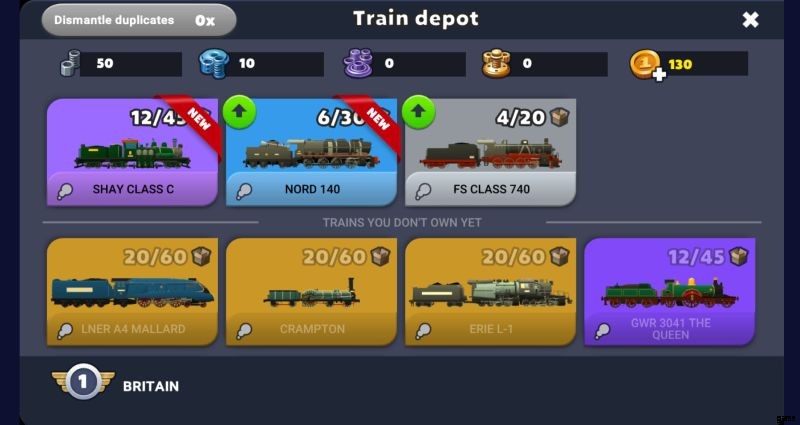This screenshot has width=800, height=425.
Task: Select the GWR 3041 The Queen card
Action: click(x=669, y=292)
